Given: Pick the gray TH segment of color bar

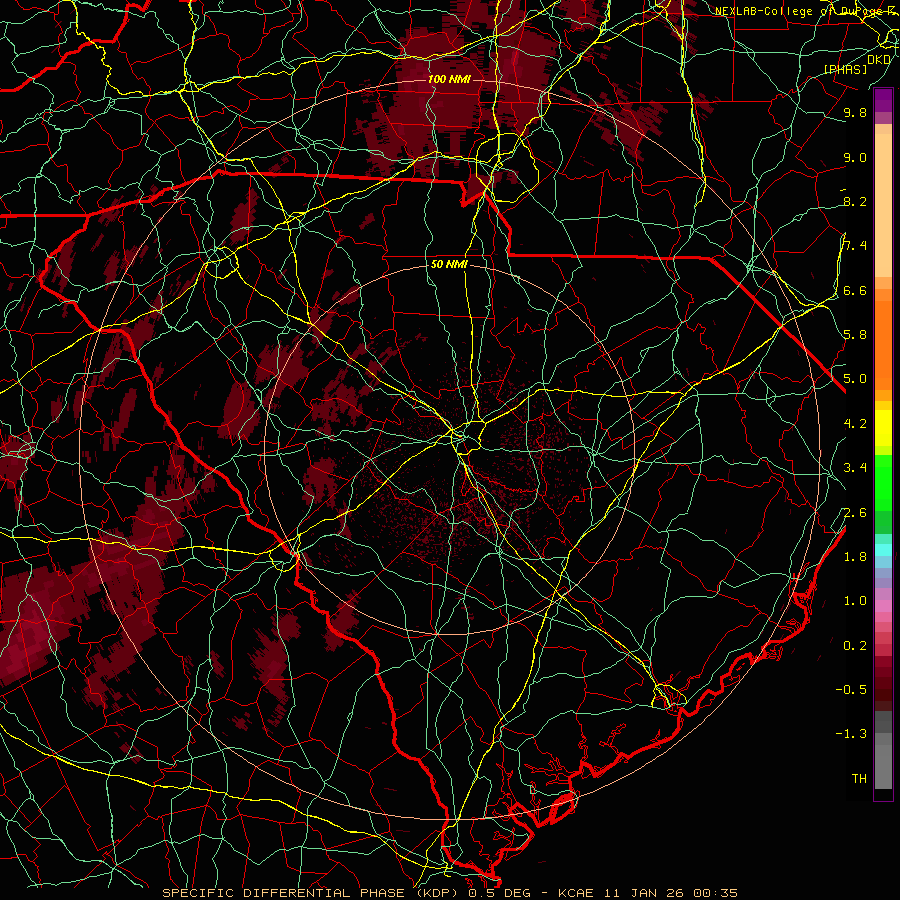Looking at the screenshot, I should [883, 766].
